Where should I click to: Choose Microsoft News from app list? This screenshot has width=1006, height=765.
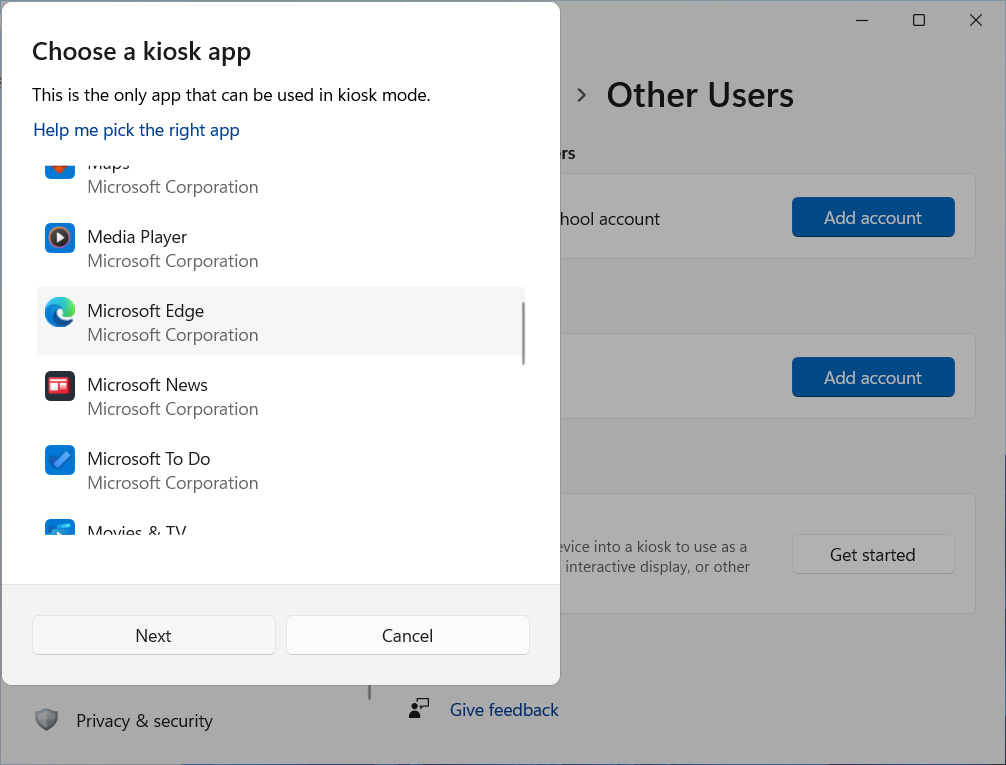pyautogui.click(x=280, y=395)
